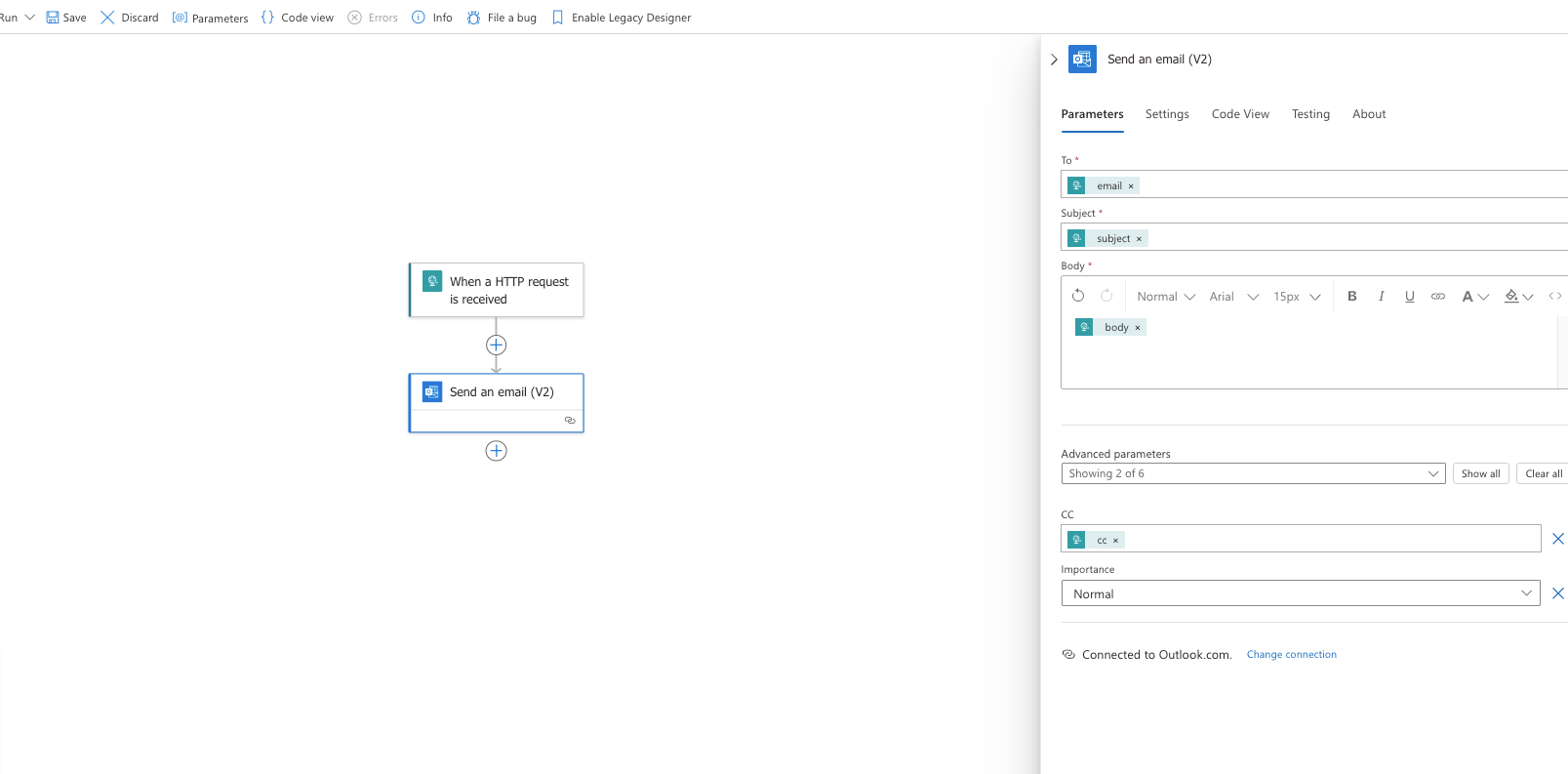
Task: Remove the email token from To field
Action: (x=1131, y=186)
